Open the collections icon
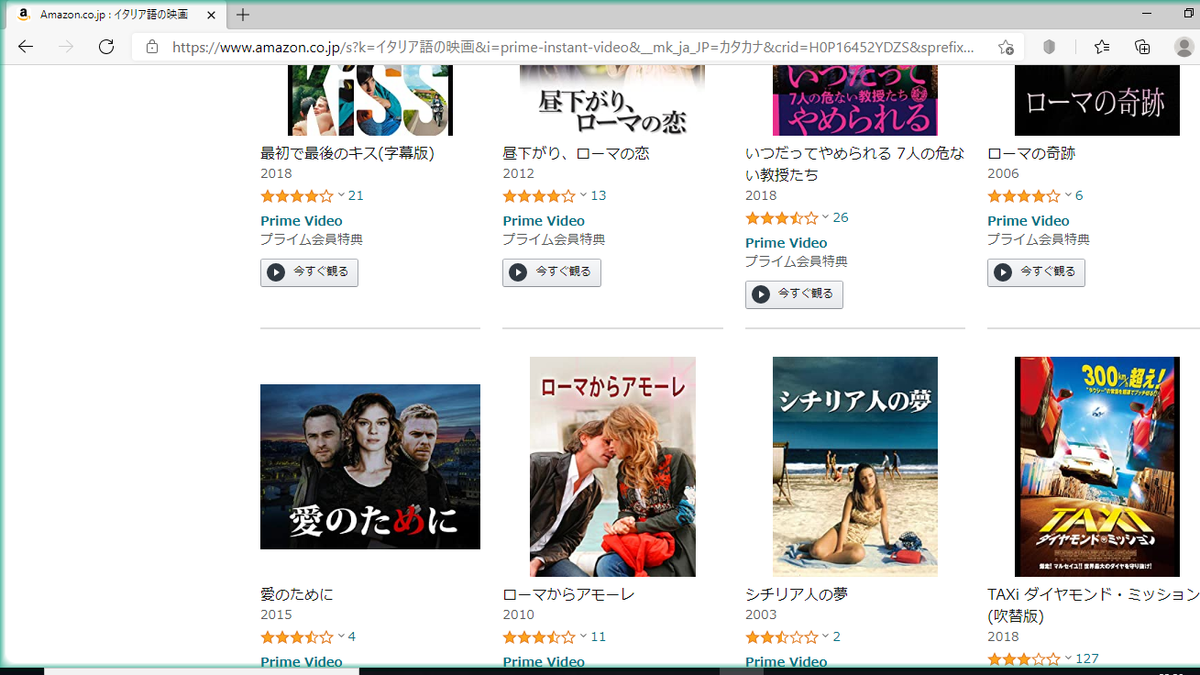1200x675 pixels. pos(1142,47)
